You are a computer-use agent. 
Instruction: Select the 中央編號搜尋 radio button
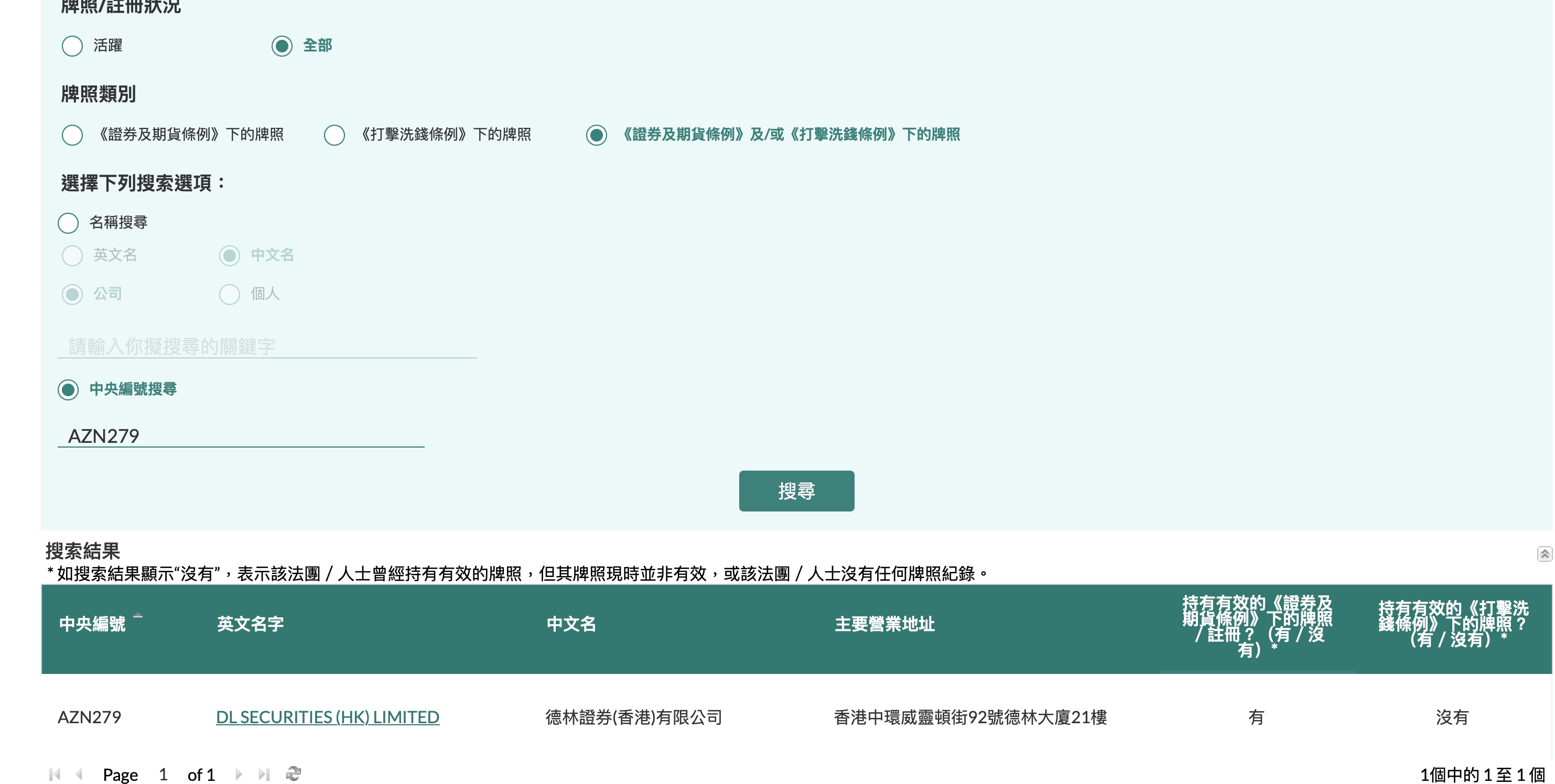[x=68, y=389]
